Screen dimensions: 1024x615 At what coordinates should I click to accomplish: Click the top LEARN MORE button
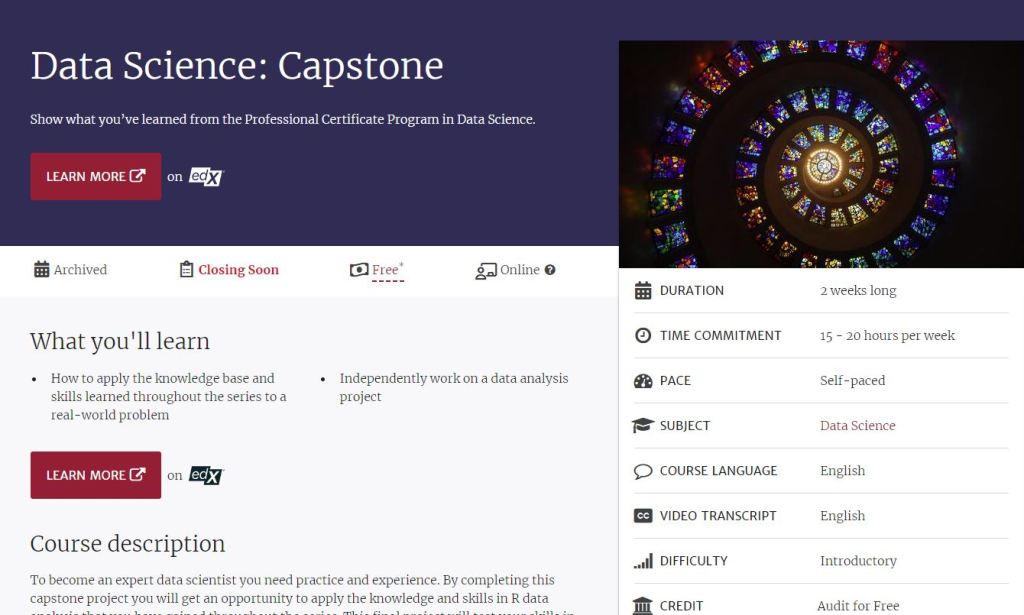(95, 176)
